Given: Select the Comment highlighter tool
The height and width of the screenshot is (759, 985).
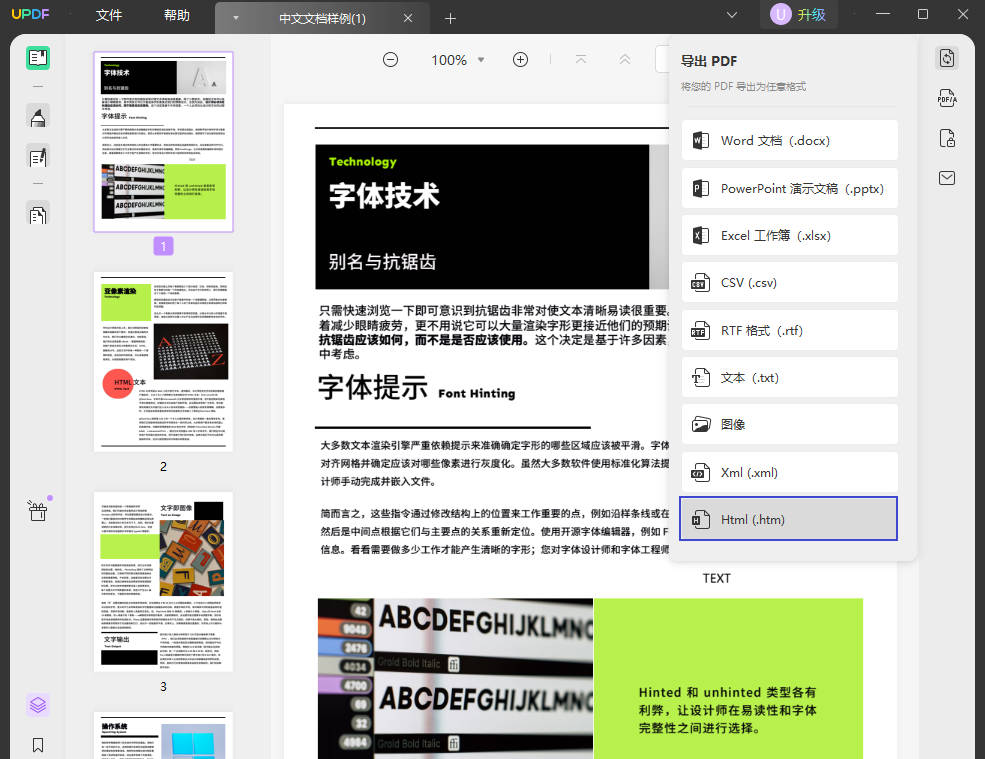Looking at the screenshot, I should [x=38, y=117].
